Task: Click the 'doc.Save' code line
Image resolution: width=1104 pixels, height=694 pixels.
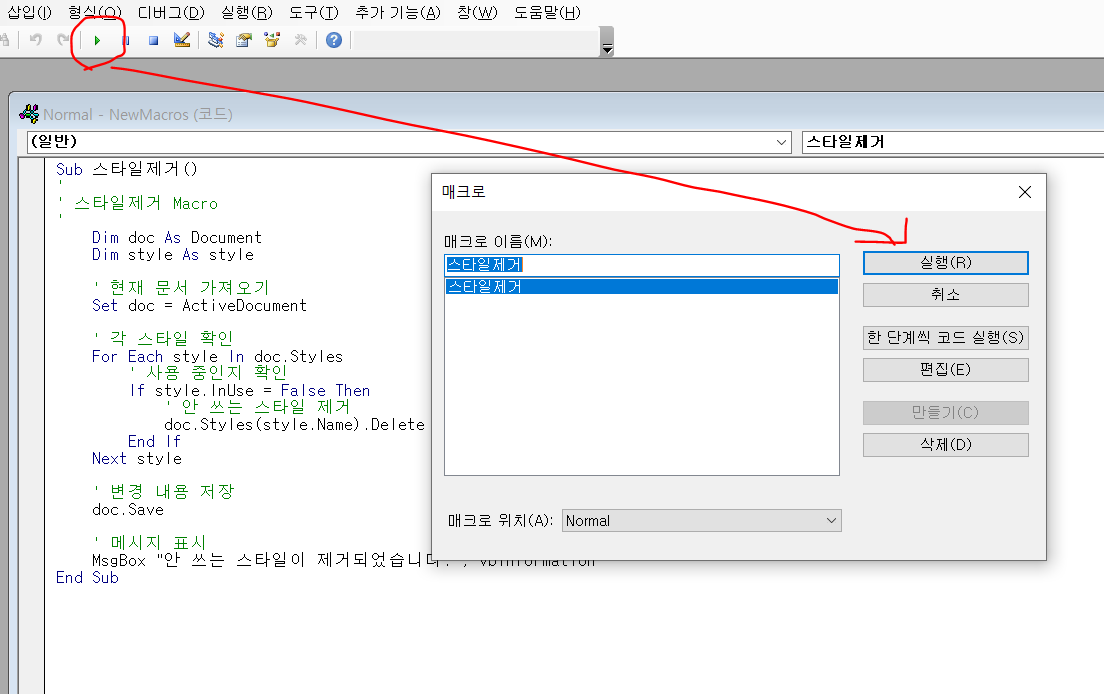Action: 127,510
